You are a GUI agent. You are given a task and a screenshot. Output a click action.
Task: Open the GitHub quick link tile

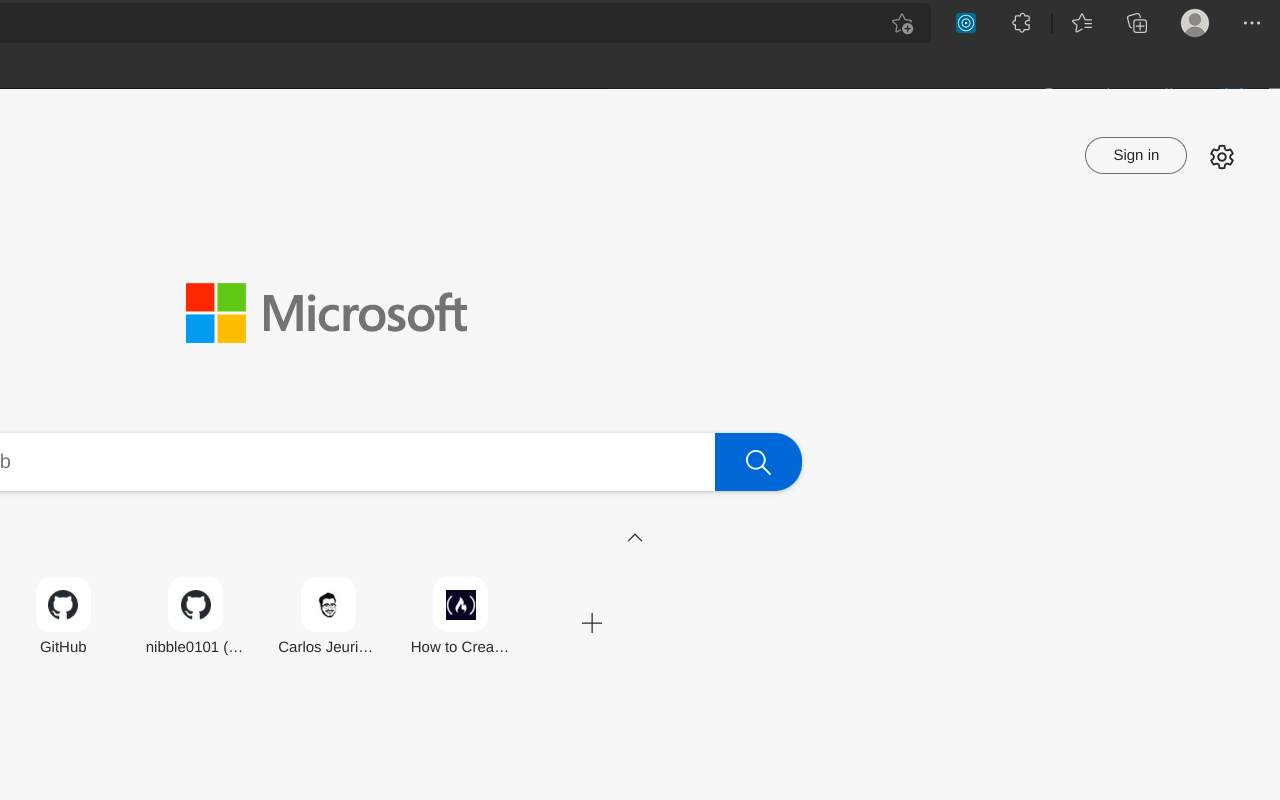[63, 617]
